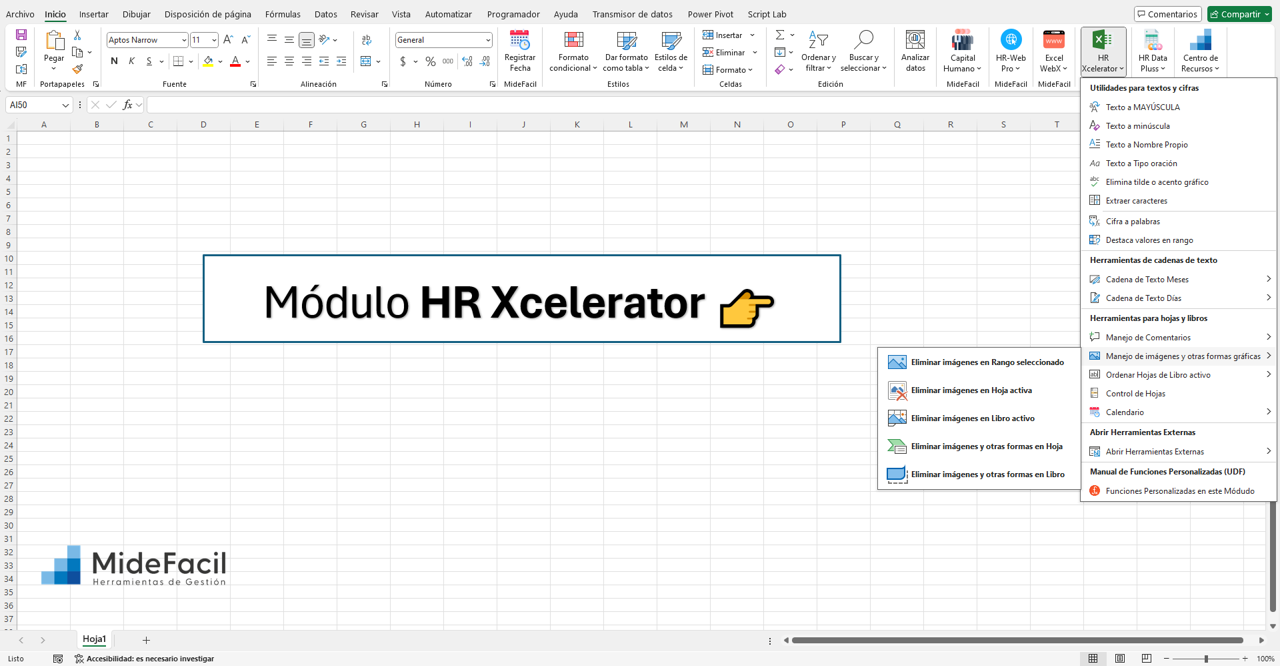Image resolution: width=1280 pixels, height=666 pixels.
Task: Switch to Normal view in status bar
Action: 1093,659
